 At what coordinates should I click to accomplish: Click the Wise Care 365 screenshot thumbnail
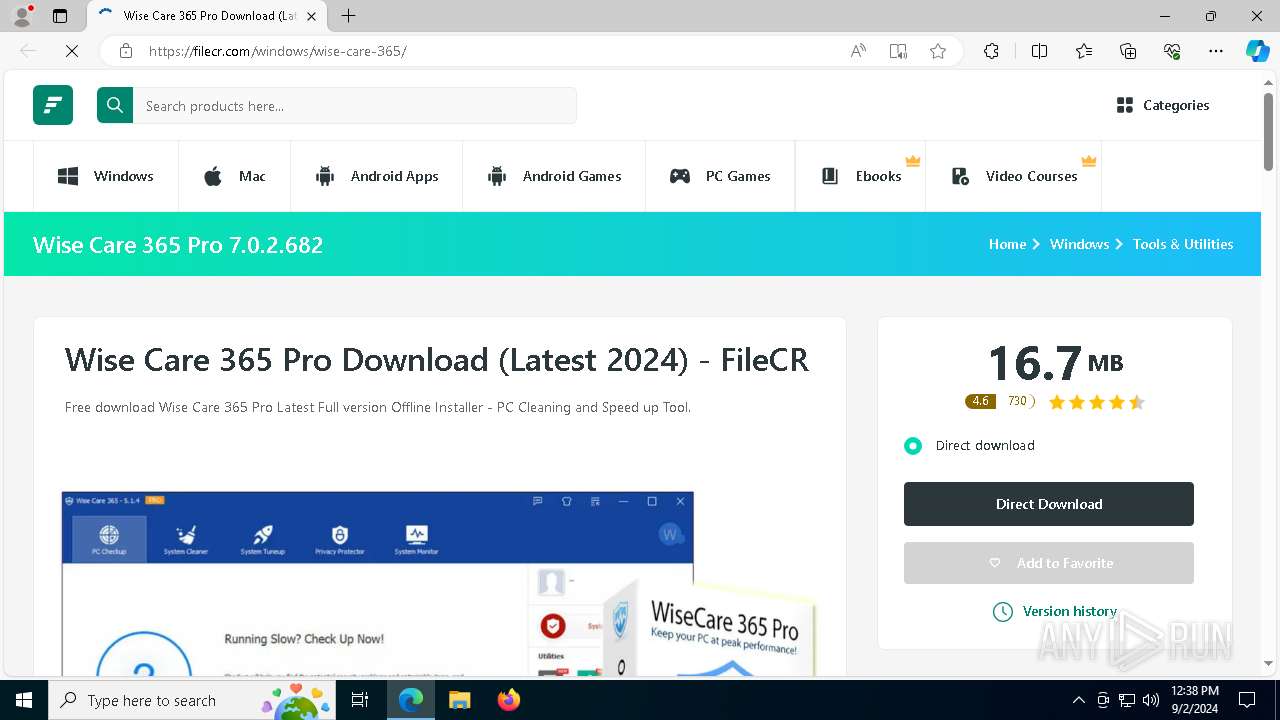point(440,582)
